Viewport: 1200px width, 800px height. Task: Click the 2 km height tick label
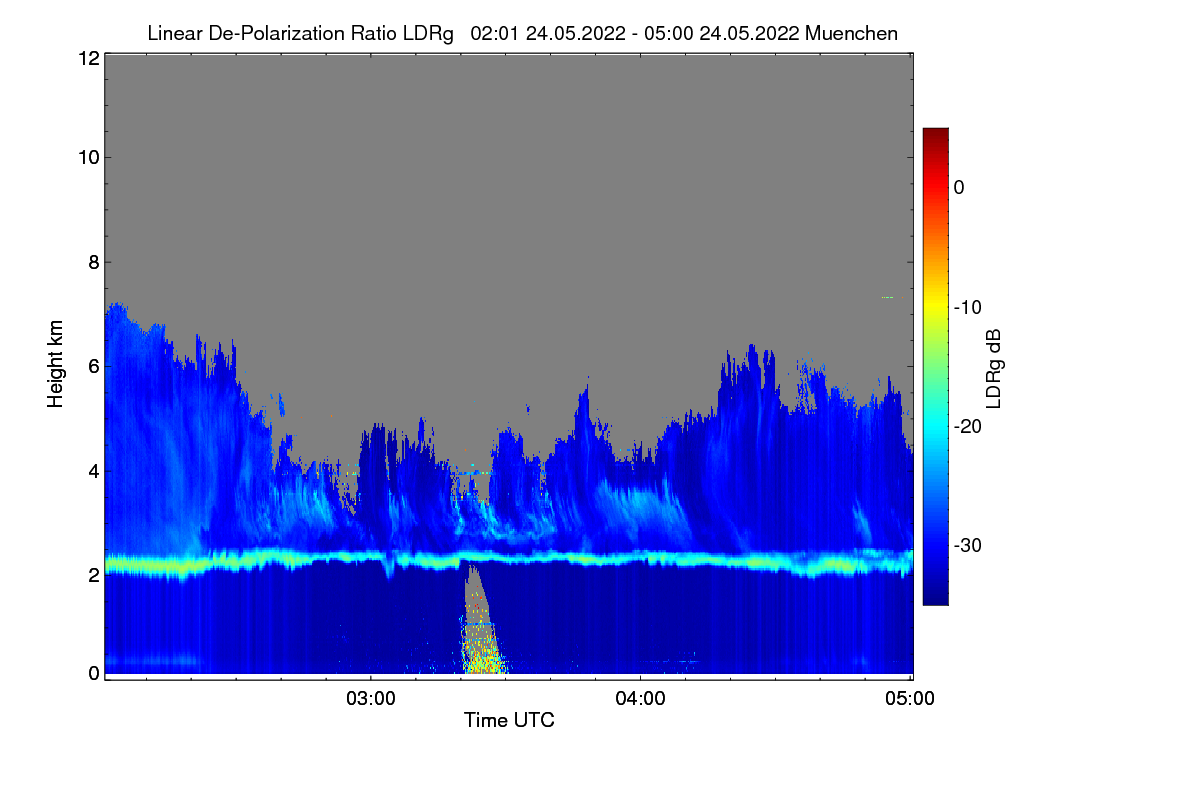[94, 574]
